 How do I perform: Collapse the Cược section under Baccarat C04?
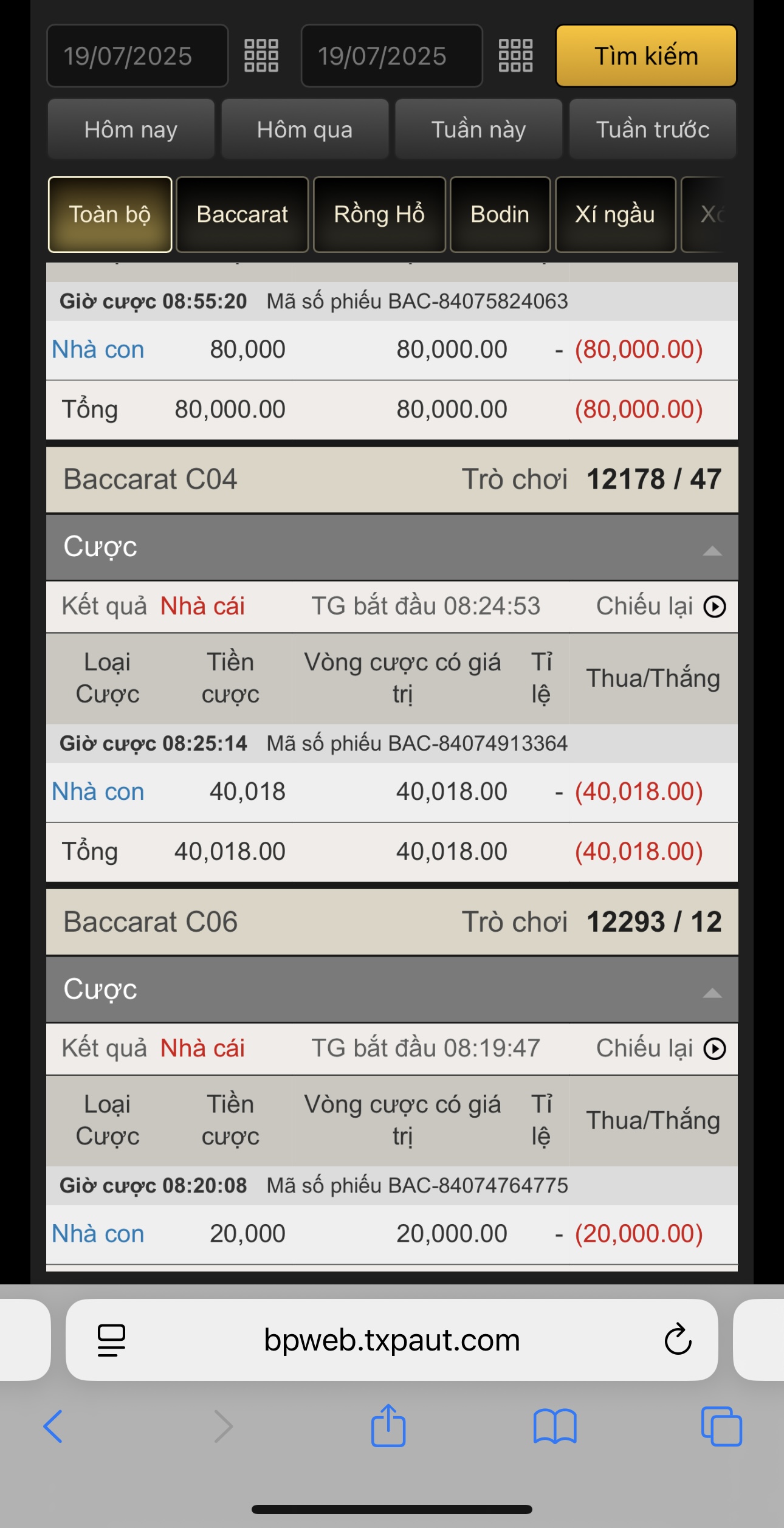coord(712,551)
